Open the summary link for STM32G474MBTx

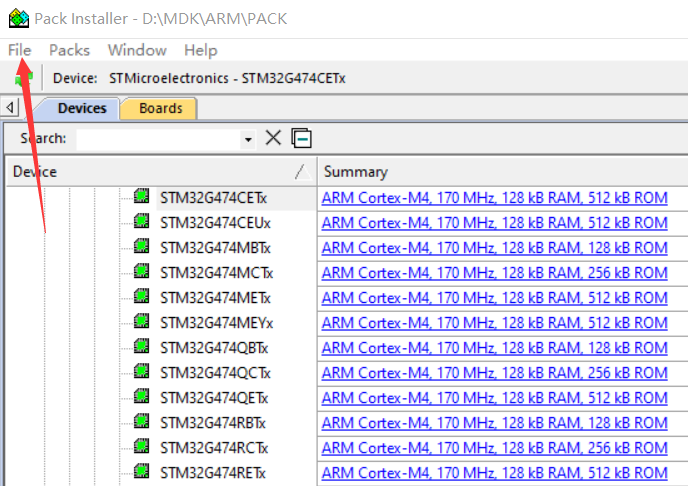click(494, 248)
